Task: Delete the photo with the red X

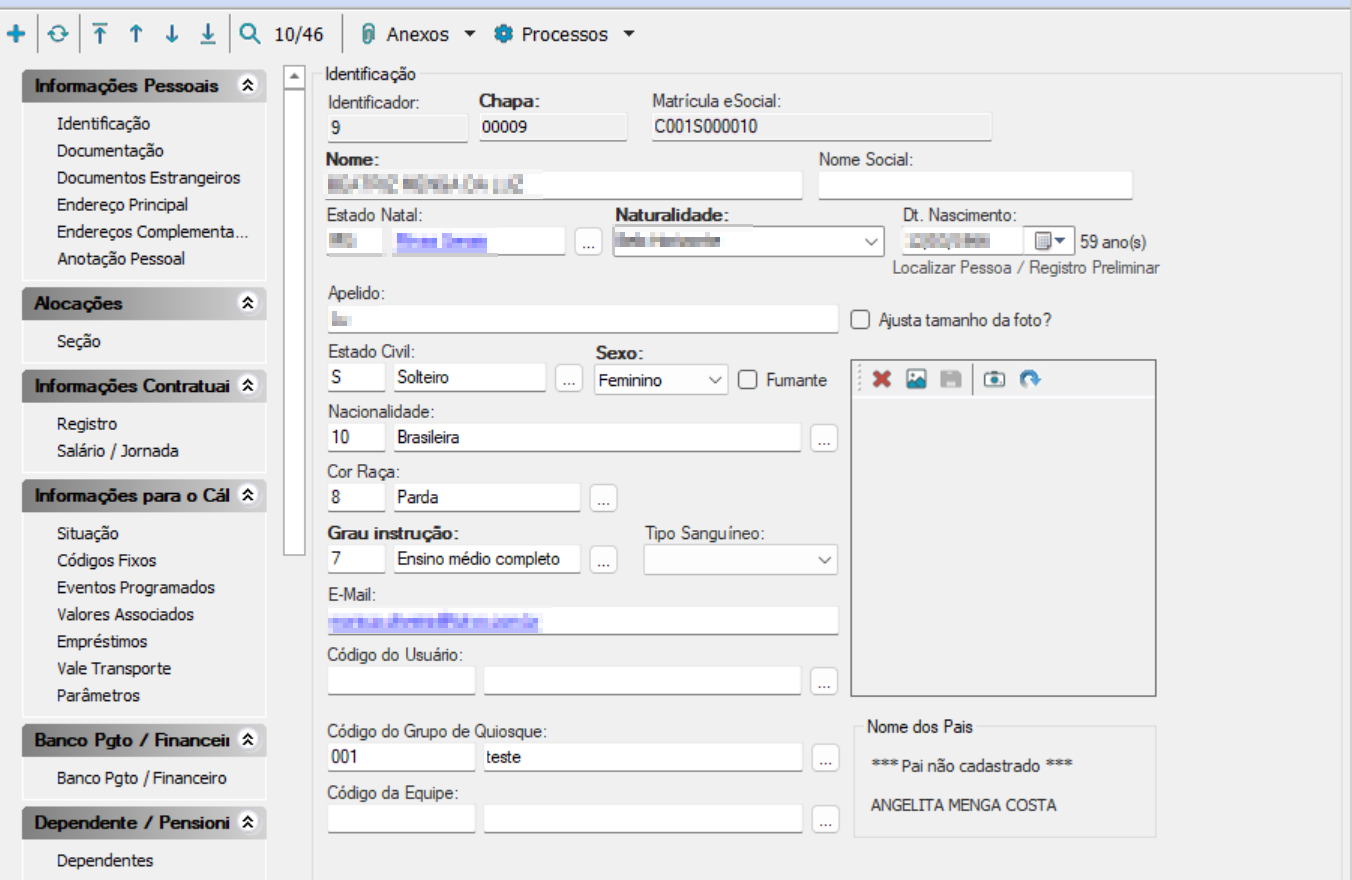Action: pos(882,379)
